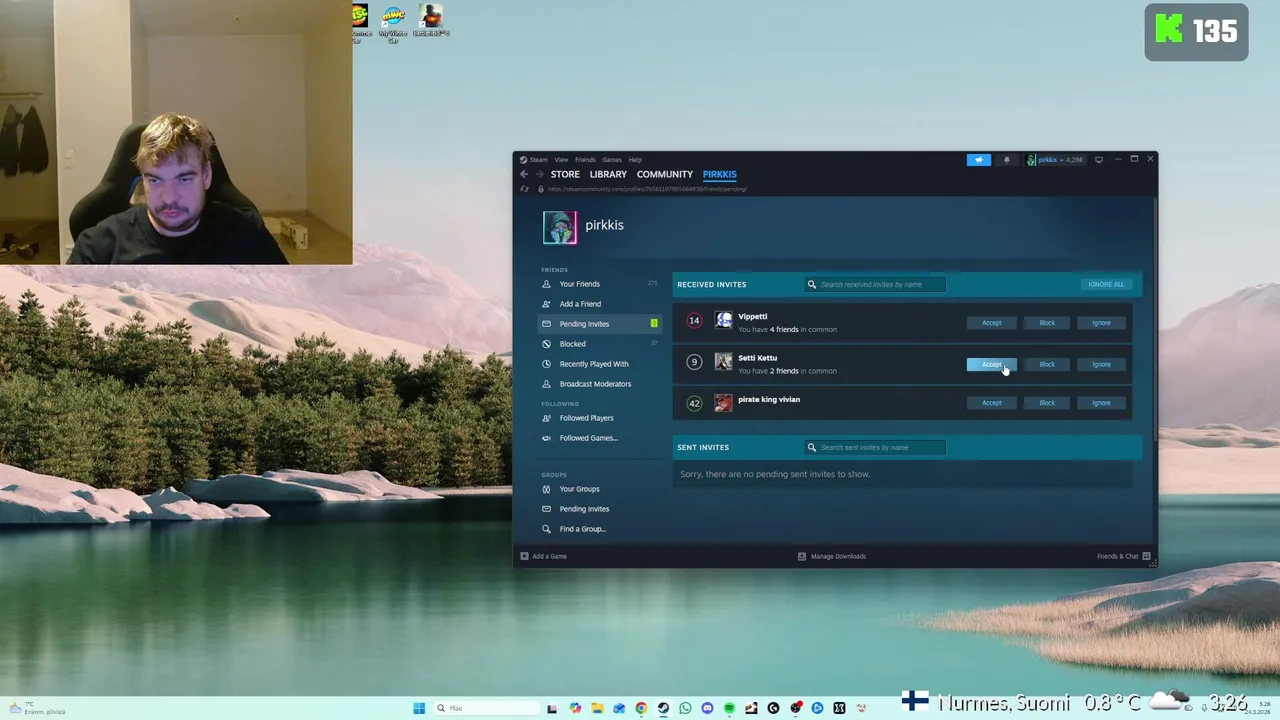Reload the page with the refresh icon

click(524, 189)
